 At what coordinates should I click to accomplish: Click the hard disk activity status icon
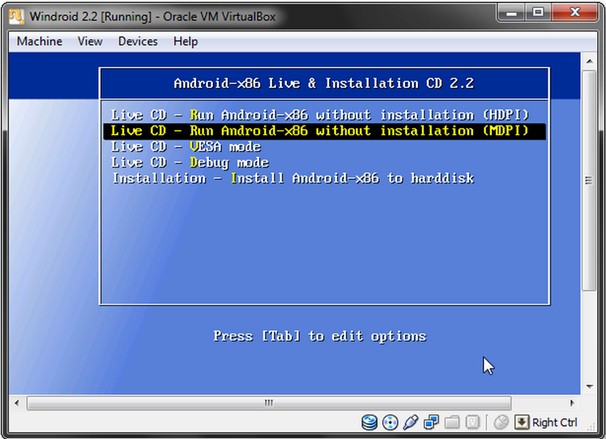[x=369, y=422]
